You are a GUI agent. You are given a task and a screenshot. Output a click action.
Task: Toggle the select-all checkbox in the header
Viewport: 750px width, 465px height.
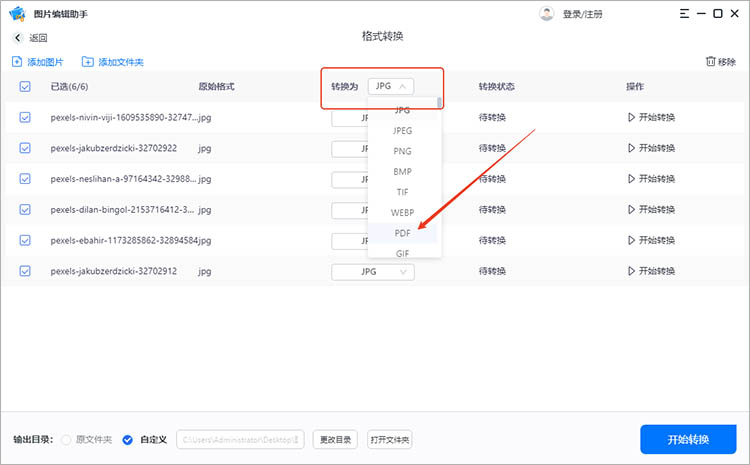pyautogui.click(x=25, y=87)
